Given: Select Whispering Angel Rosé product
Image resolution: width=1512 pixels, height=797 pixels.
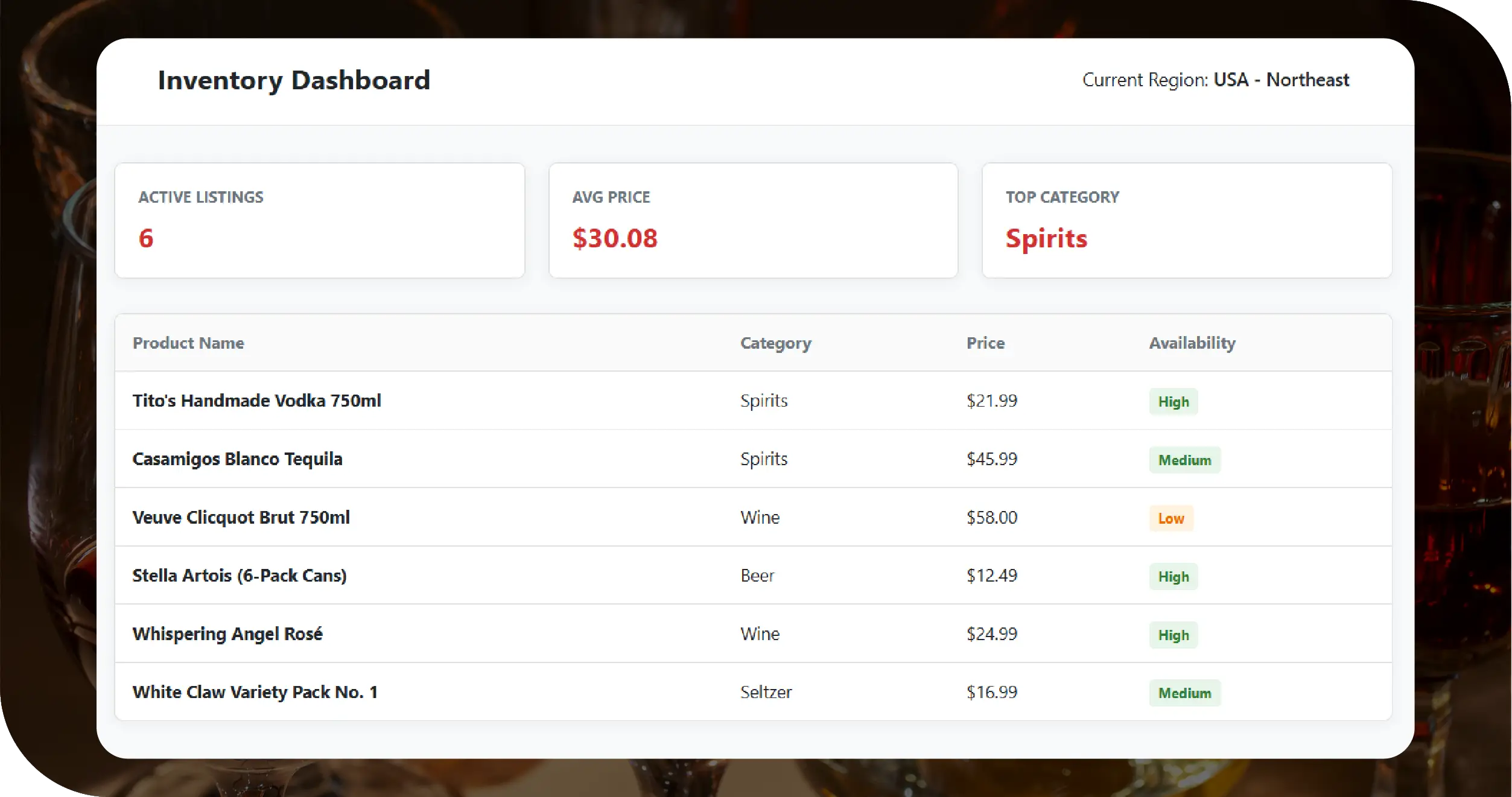Looking at the screenshot, I should pyautogui.click(x=227, y=634).
